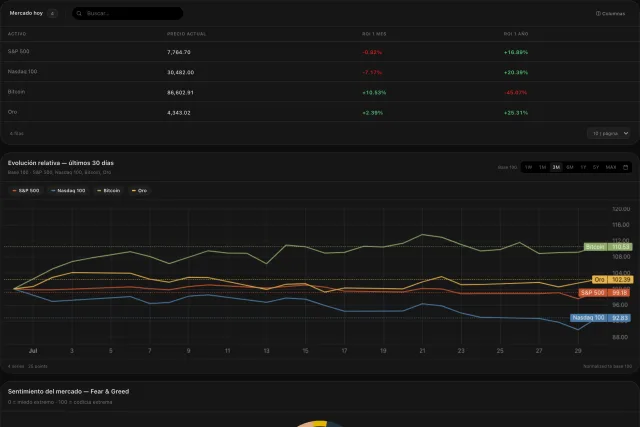
Task: Open the calendar date picker icon
Action: [625, 167]
